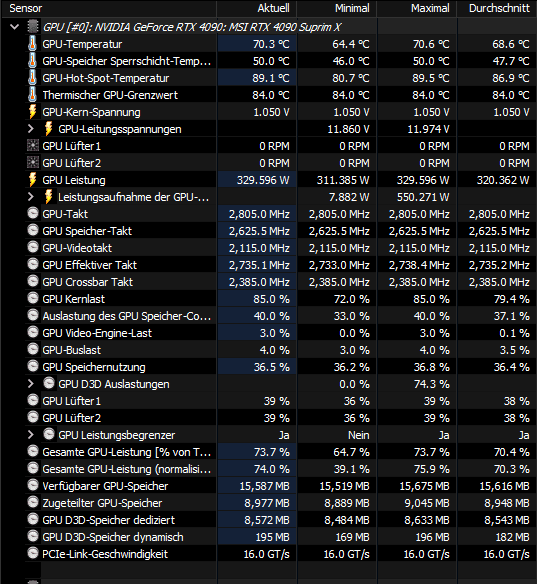Click the gauge icon of GPU D3D Auslastungen
Viewport: 537px width, 584px height.
pos(49,383)
